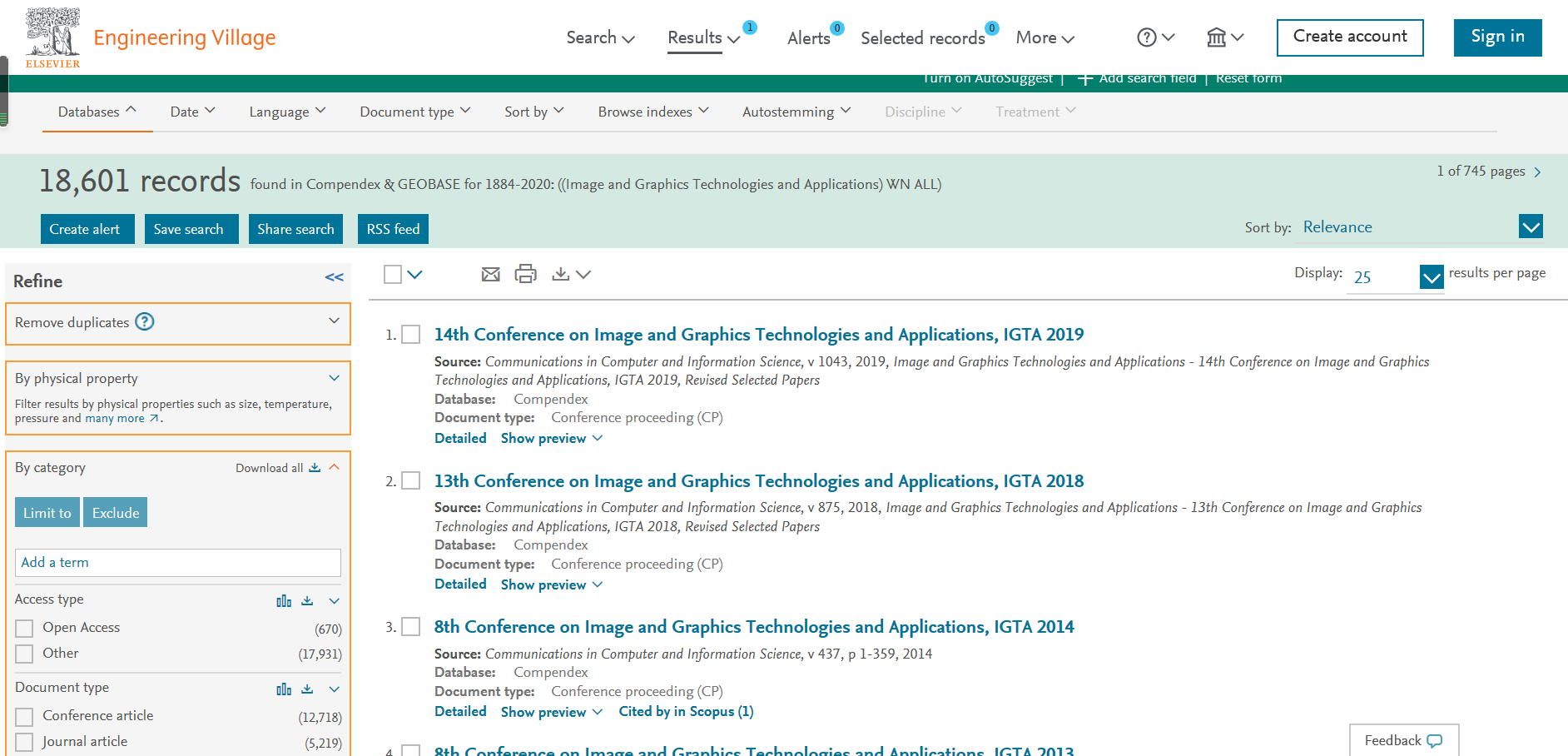Select checkbox for result 2 IGTA 2018
The width and height of the screenshot is (1568, 756).
coord(411,480)
